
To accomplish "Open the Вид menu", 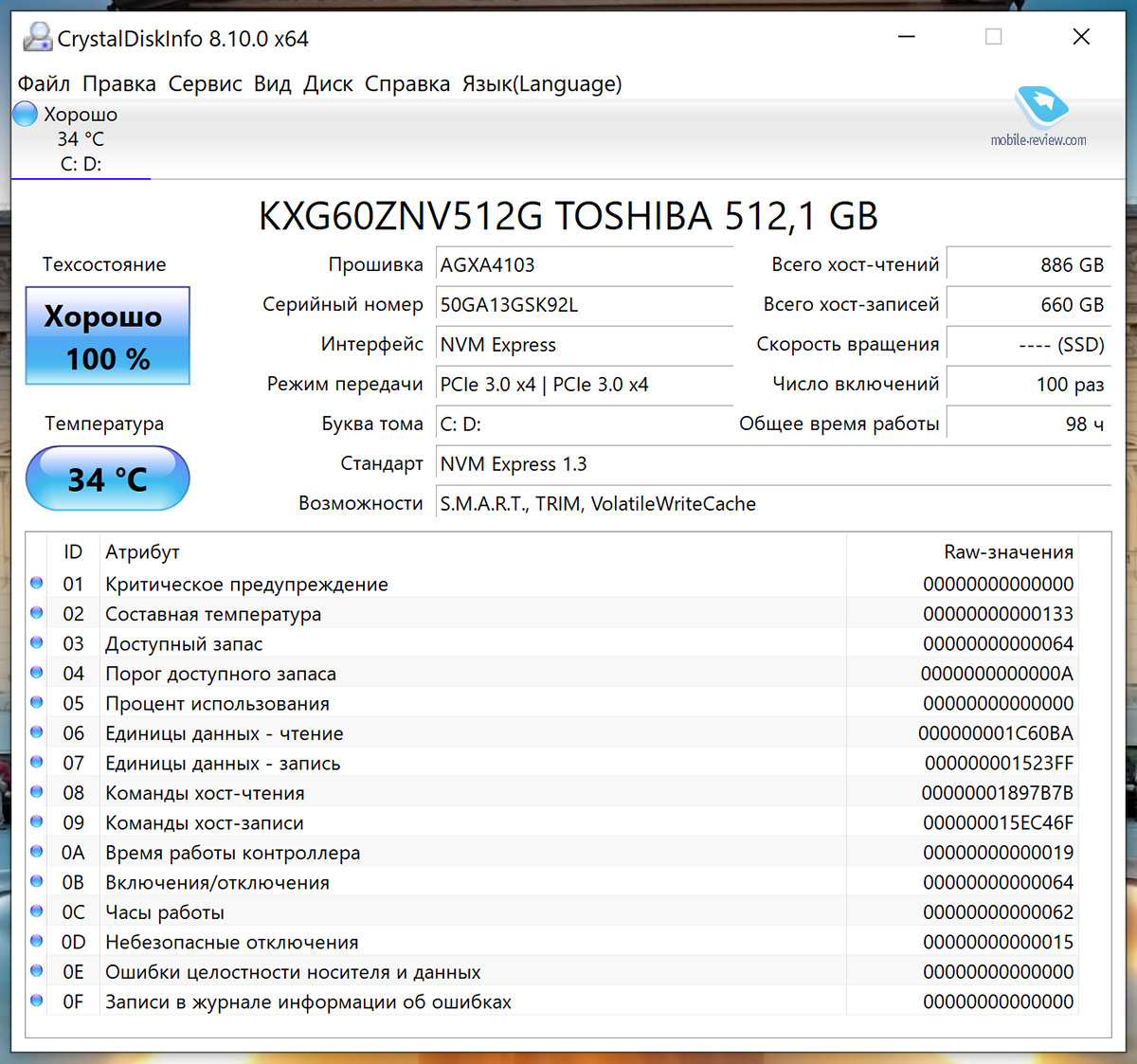I will point(273,84).
